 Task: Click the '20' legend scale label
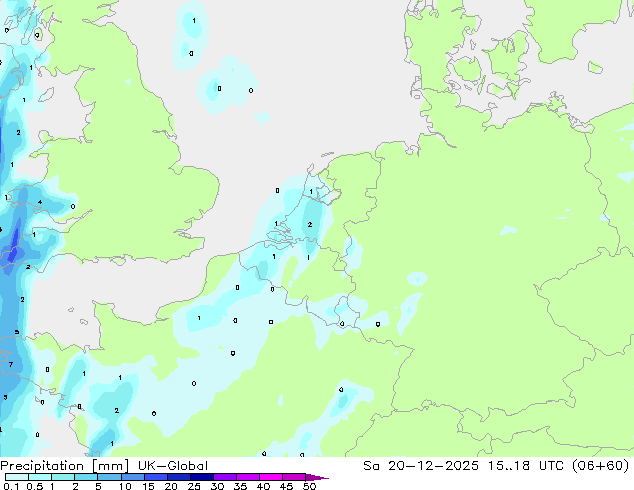tap(171, 486)
